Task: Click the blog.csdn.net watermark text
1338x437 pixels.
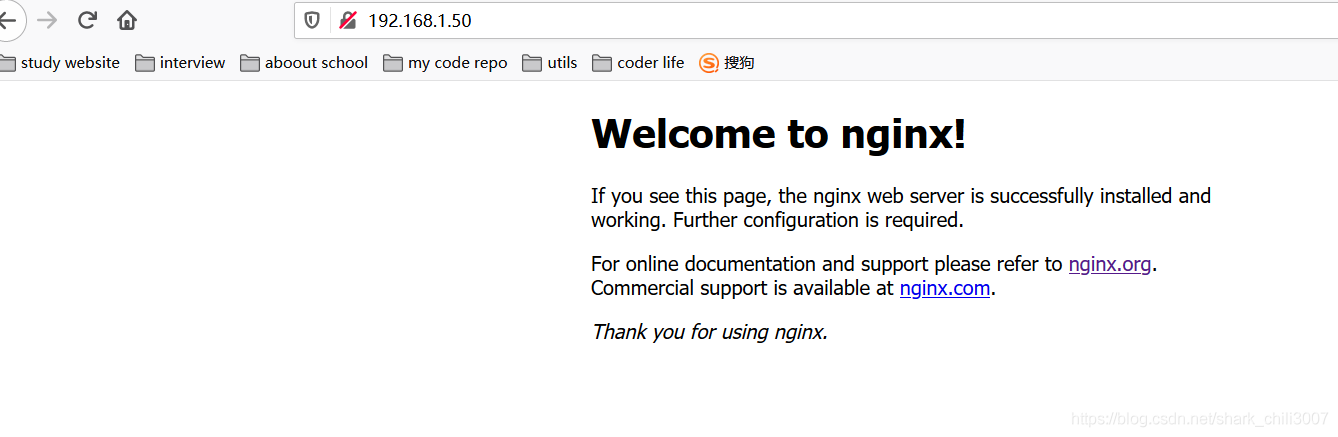Action: tap(1199, 419)
